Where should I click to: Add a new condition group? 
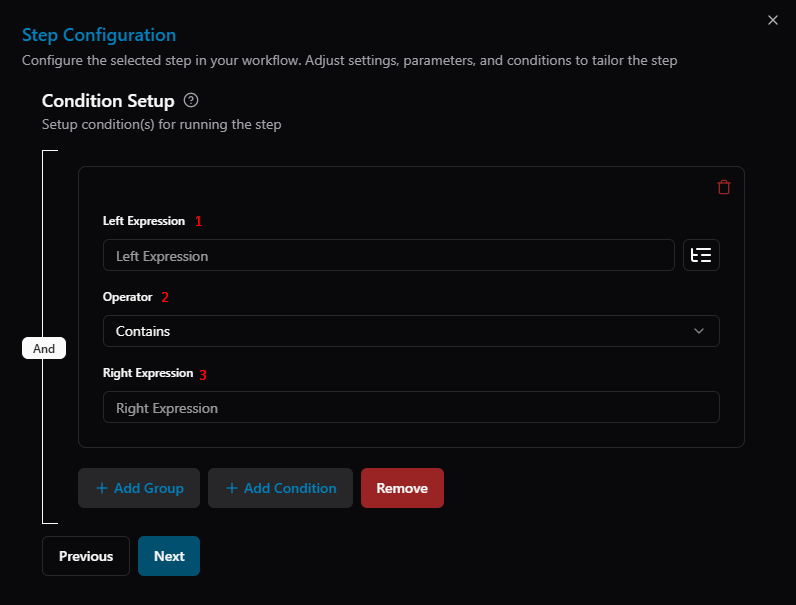pos(139,488)
